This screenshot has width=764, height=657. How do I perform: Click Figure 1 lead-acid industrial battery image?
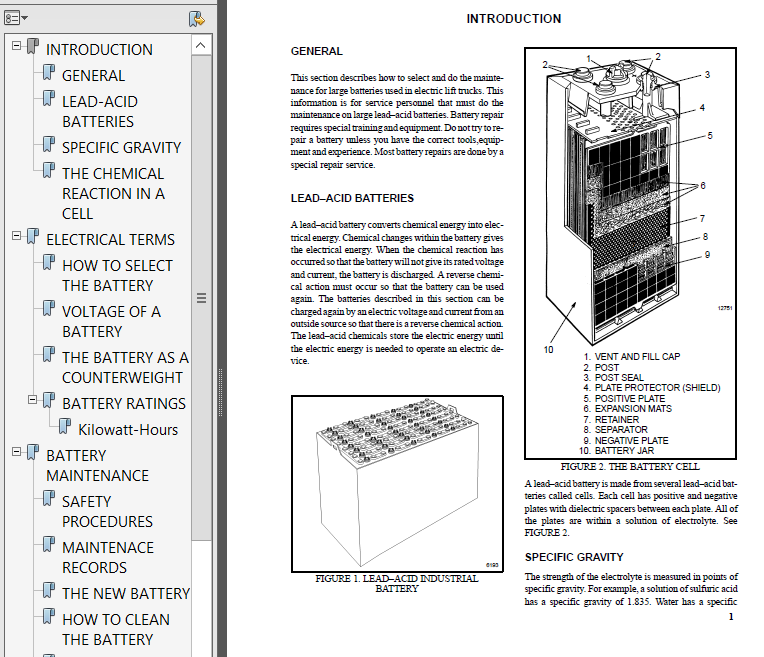coord(397,484)
